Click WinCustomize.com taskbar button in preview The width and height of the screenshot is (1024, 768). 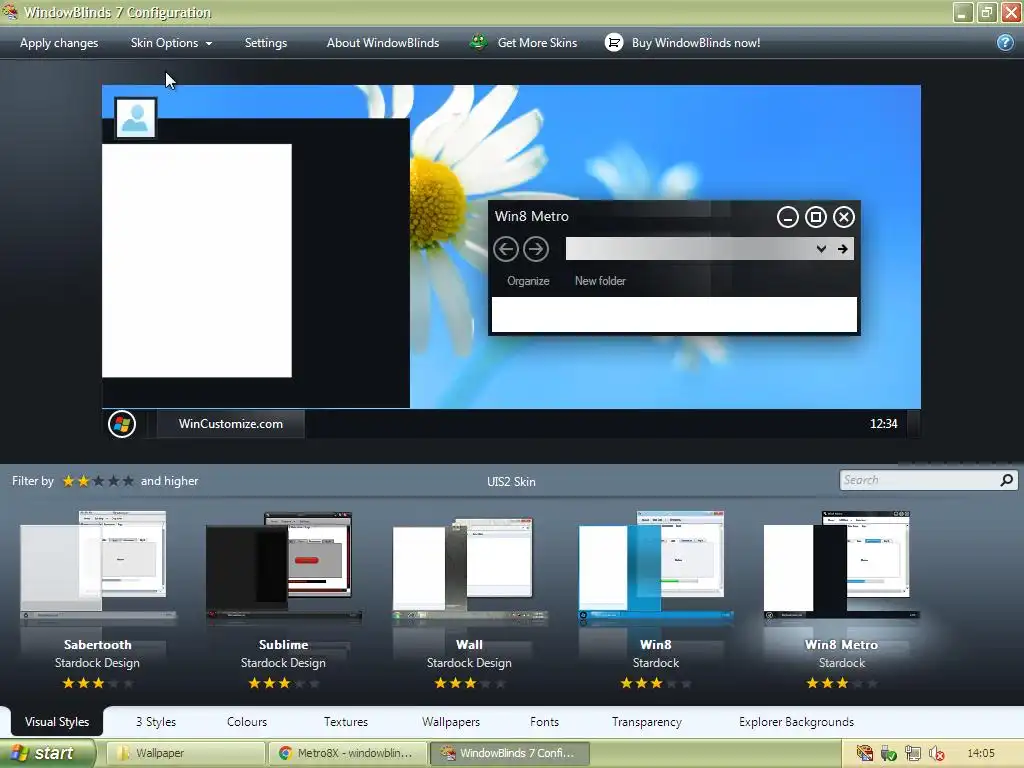click(x=231, y=424)
